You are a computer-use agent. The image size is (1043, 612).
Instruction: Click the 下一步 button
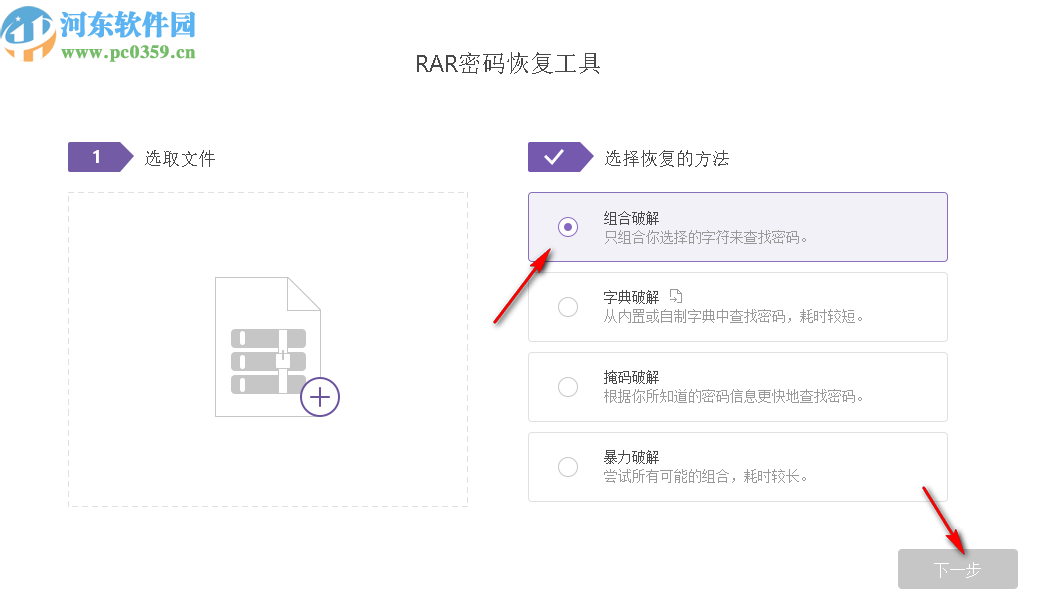(957, 569)
